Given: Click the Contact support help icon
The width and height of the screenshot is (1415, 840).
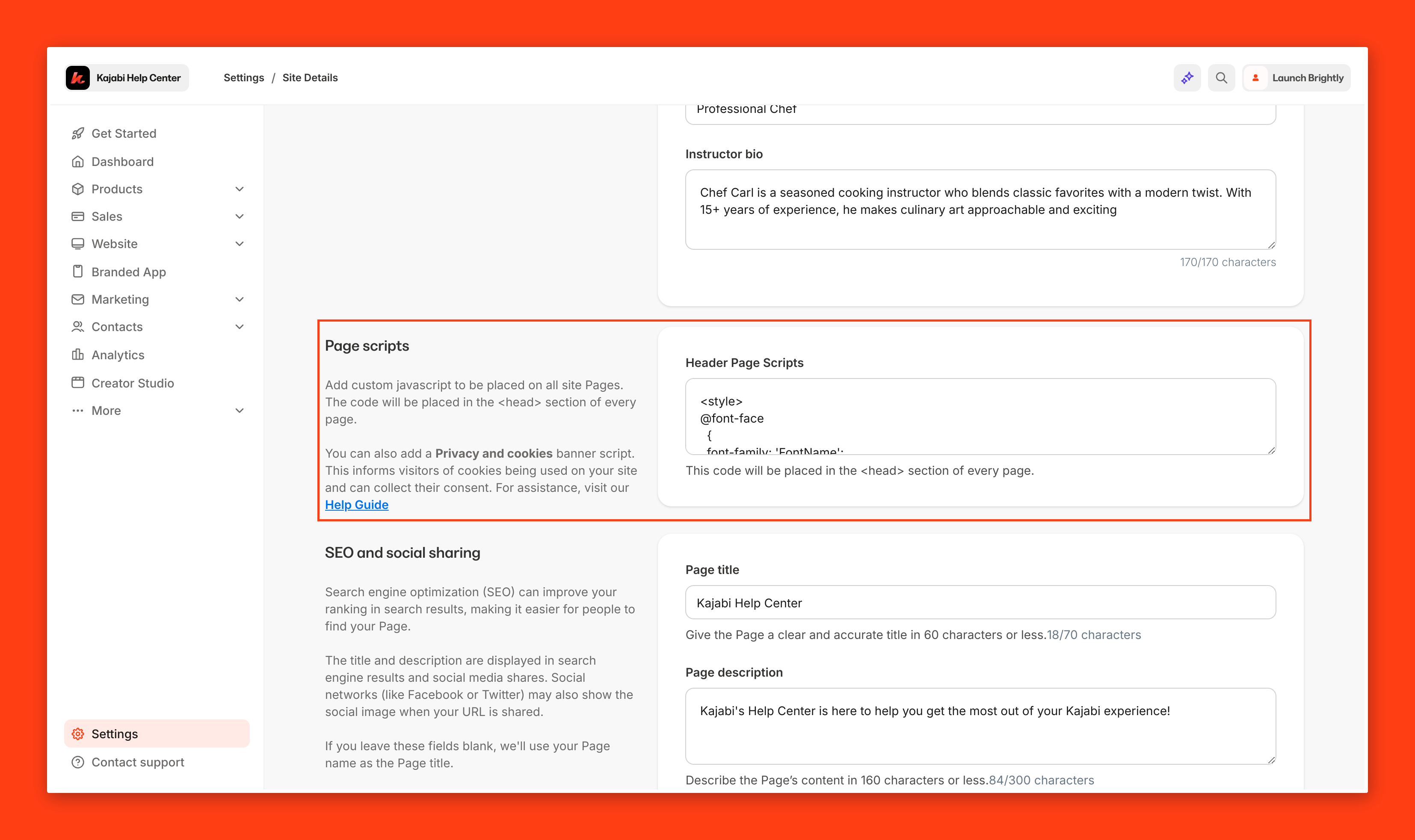Looking at the screenshot, I should point(78,762).
